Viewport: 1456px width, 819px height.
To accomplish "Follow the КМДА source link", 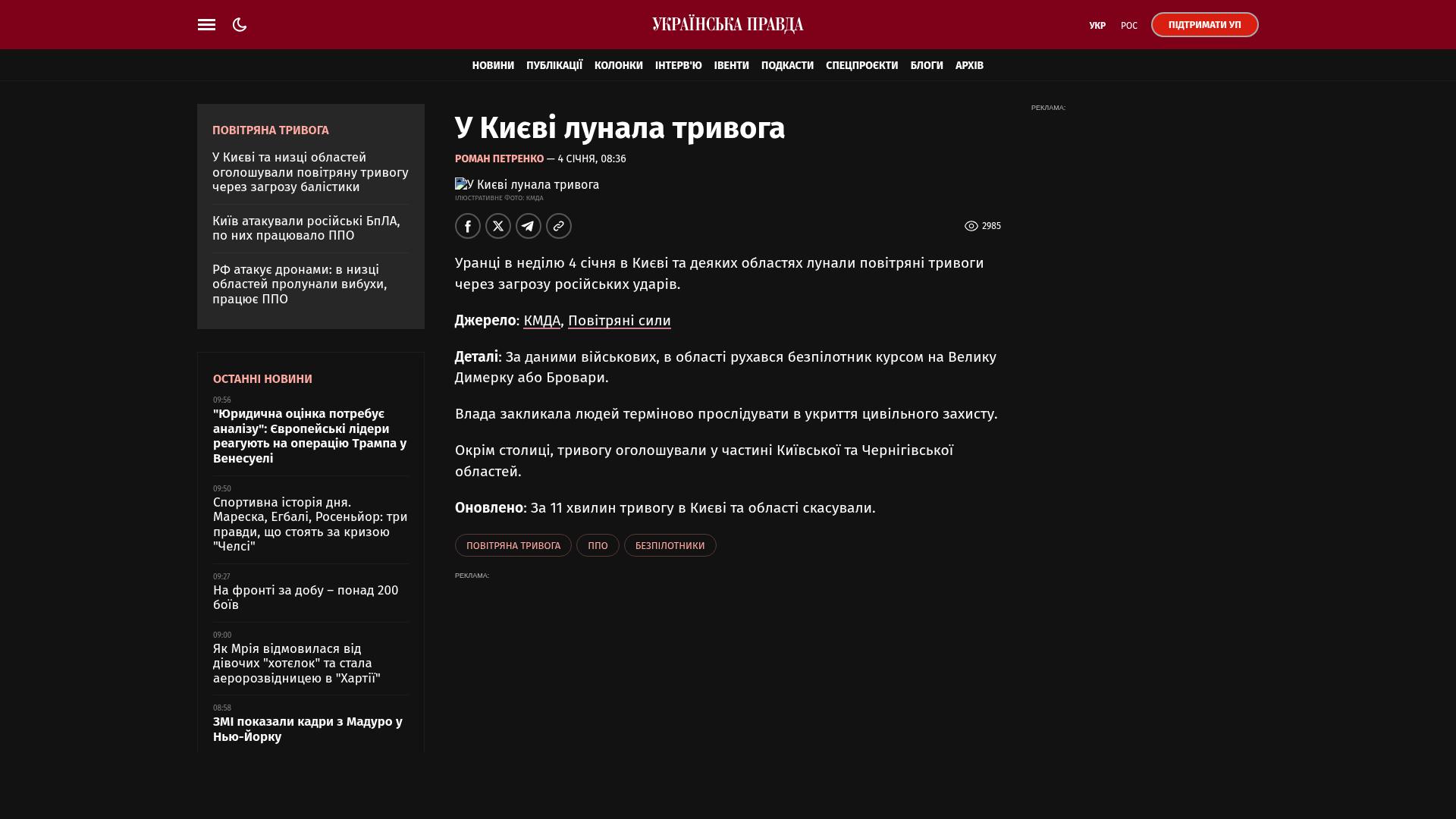I will tap(541, 321).
